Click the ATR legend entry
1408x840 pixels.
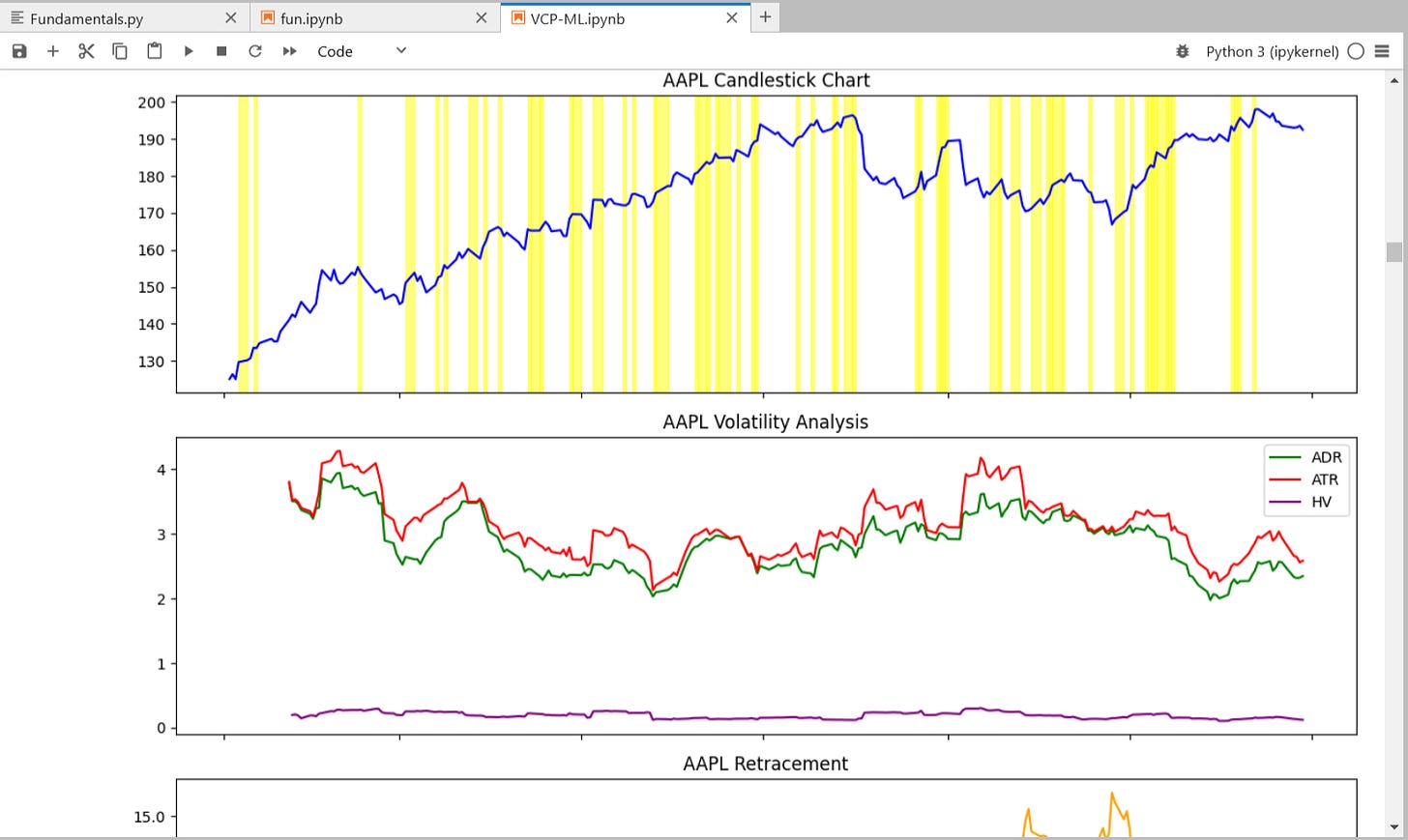coord(1305,479)
